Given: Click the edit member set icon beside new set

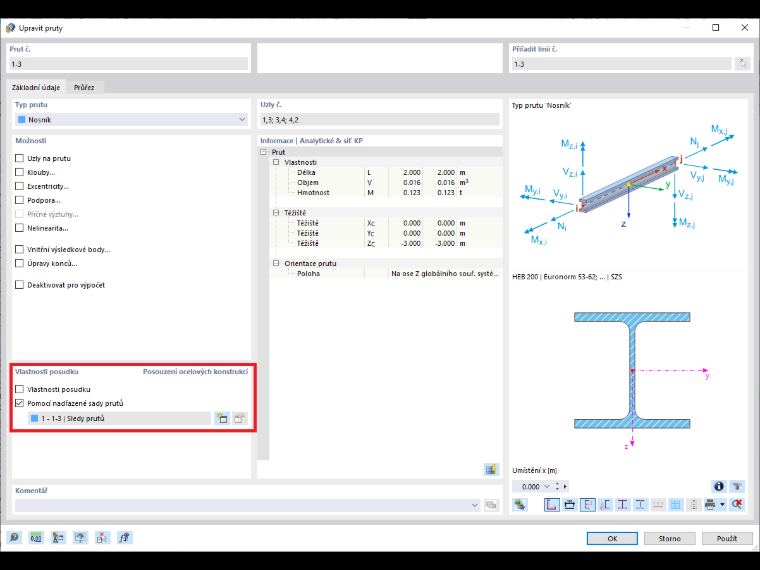Looking at the screenshot, I should [239, 418].
